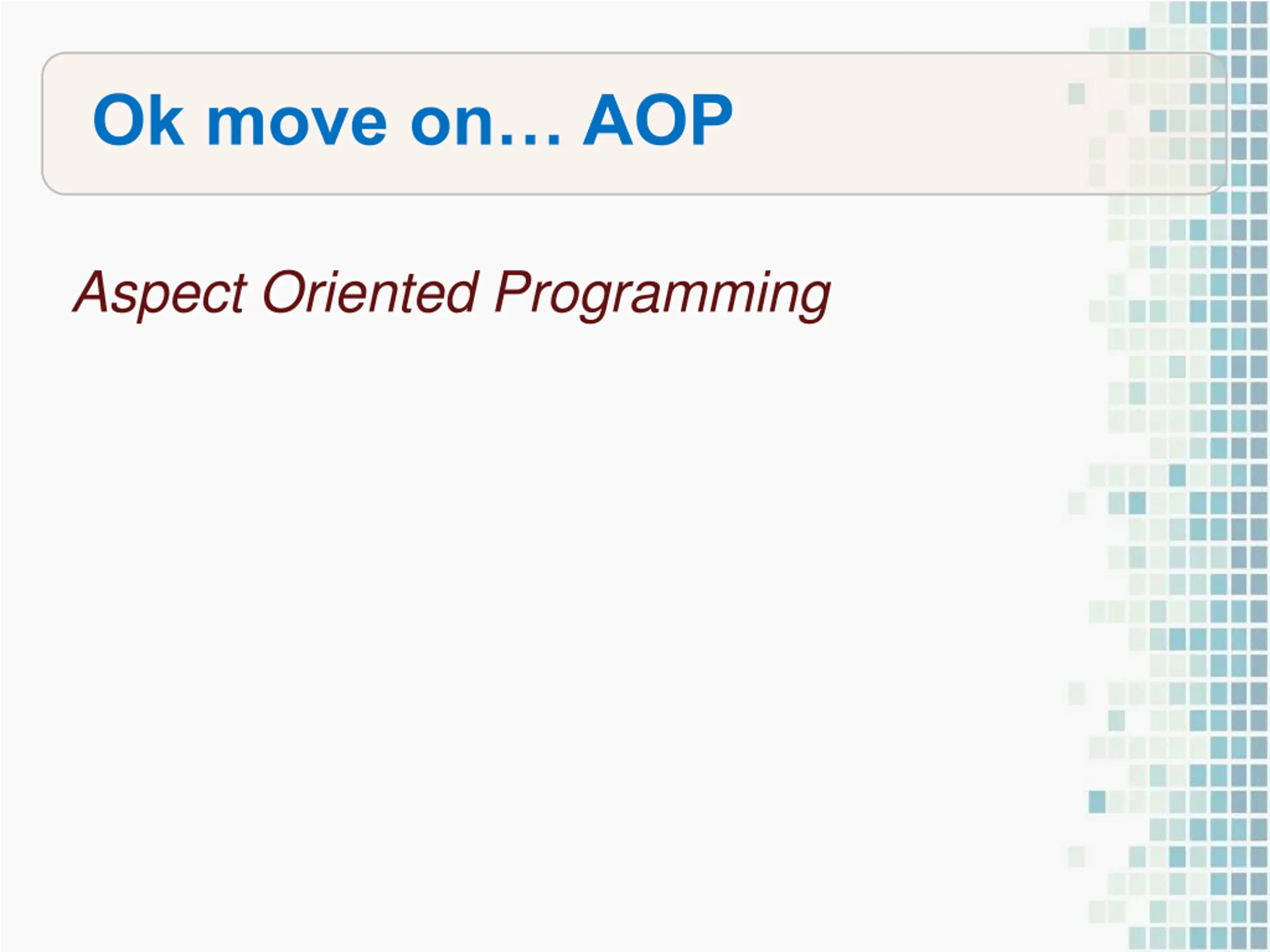Select the word 'Aspect' in the subtitle

click(159, 294)
